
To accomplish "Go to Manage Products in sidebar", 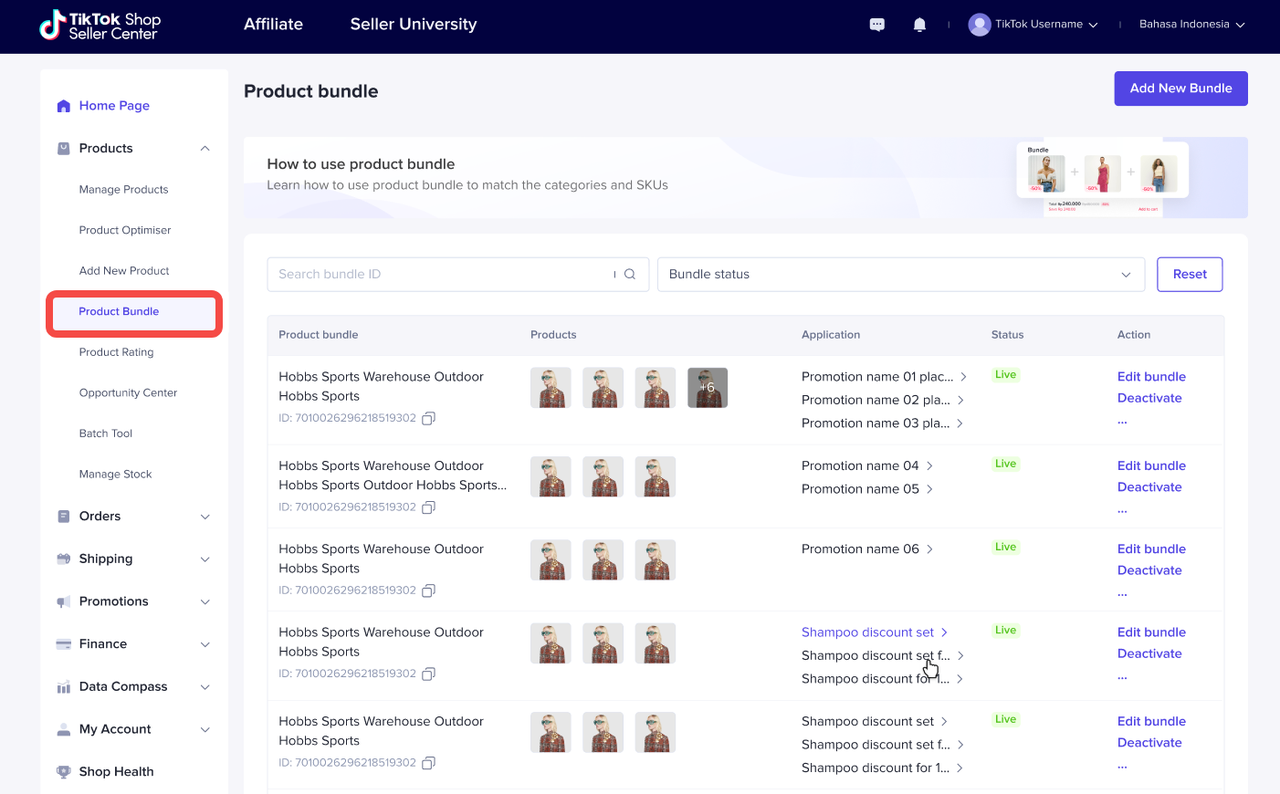I will [124, 189].
